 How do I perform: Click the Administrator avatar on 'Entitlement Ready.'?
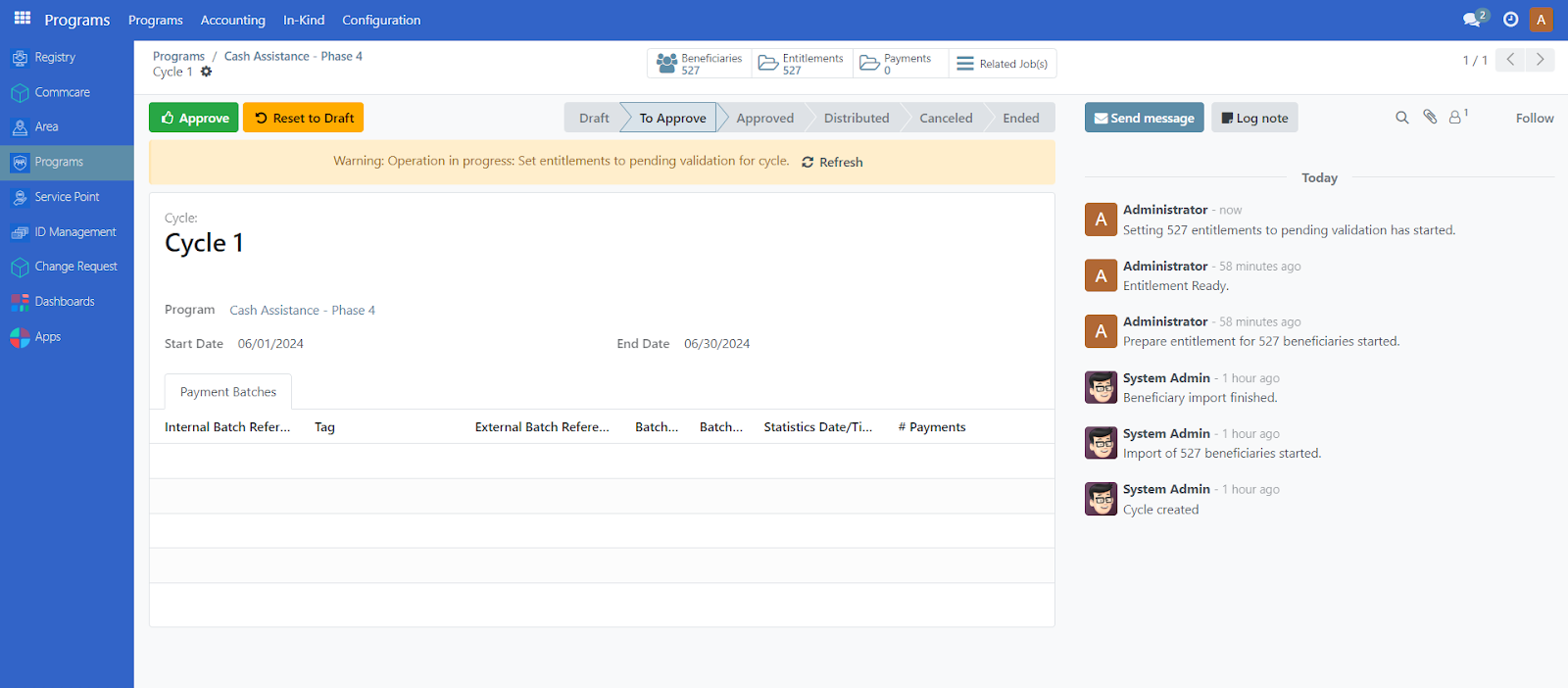tap(1101, 275)
